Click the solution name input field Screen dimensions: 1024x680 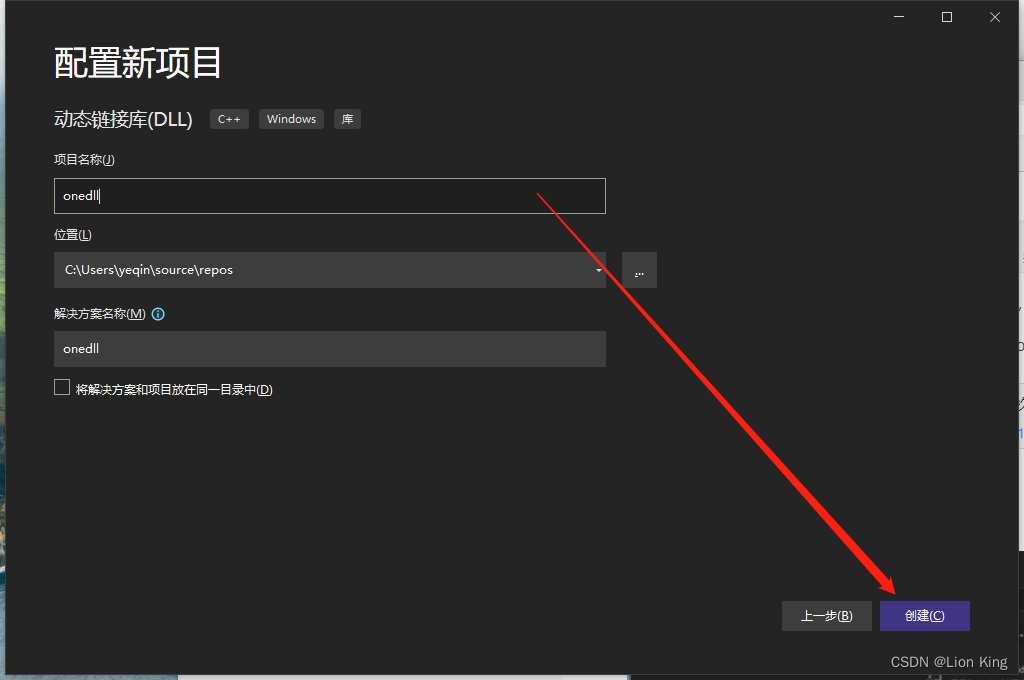329,348
